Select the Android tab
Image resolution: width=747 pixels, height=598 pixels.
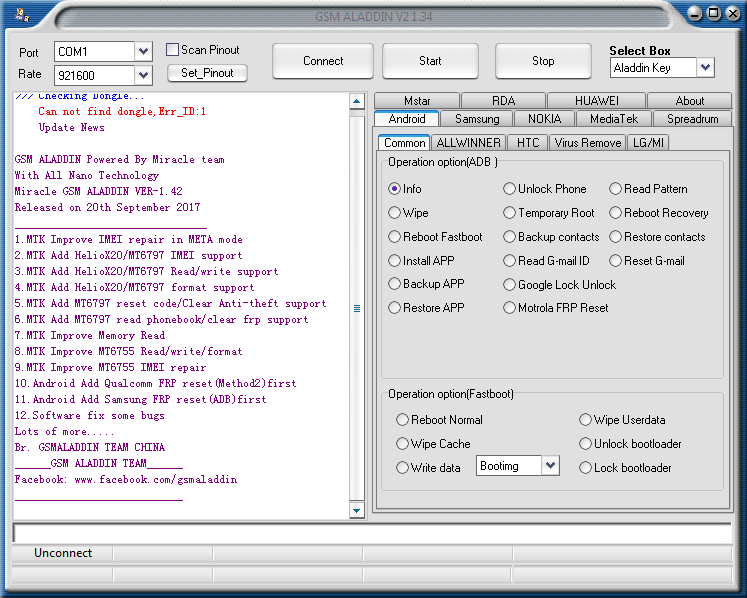(x=407, y=119)
